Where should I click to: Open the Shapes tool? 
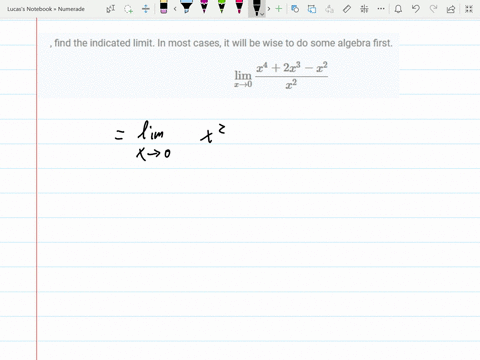click(x=295, y=9)
